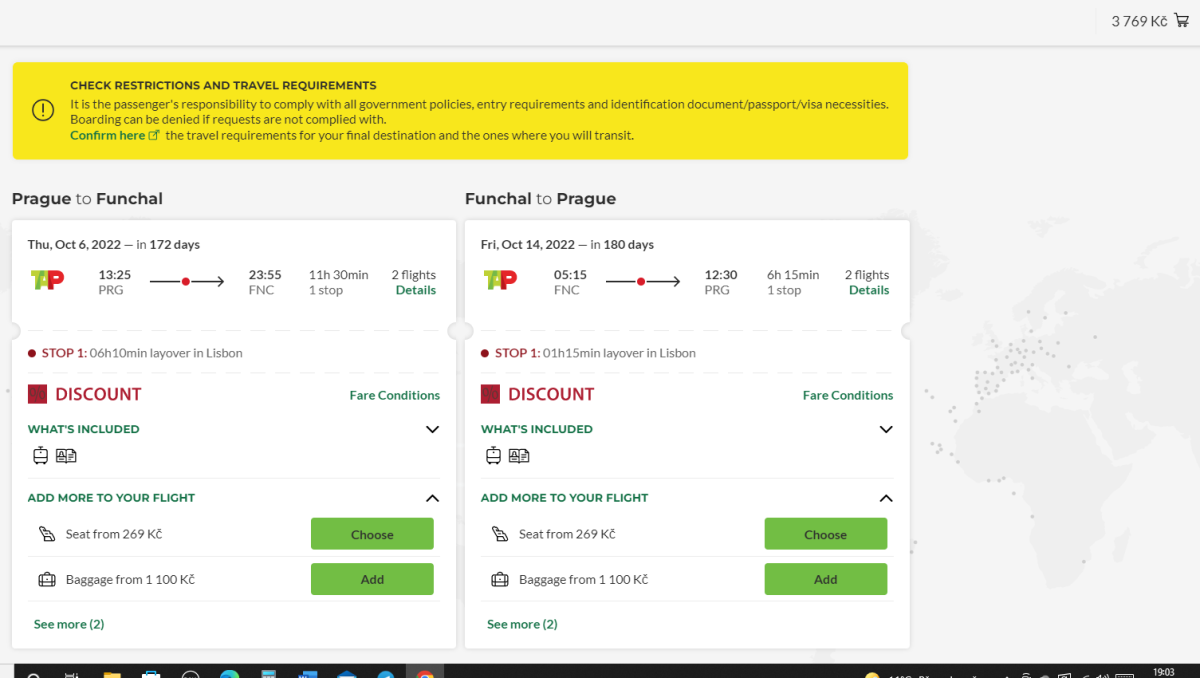Screen dimensions: 1200x678
Task: Collapse Add More To Your Flight on return card
Action: pos(885,498)
